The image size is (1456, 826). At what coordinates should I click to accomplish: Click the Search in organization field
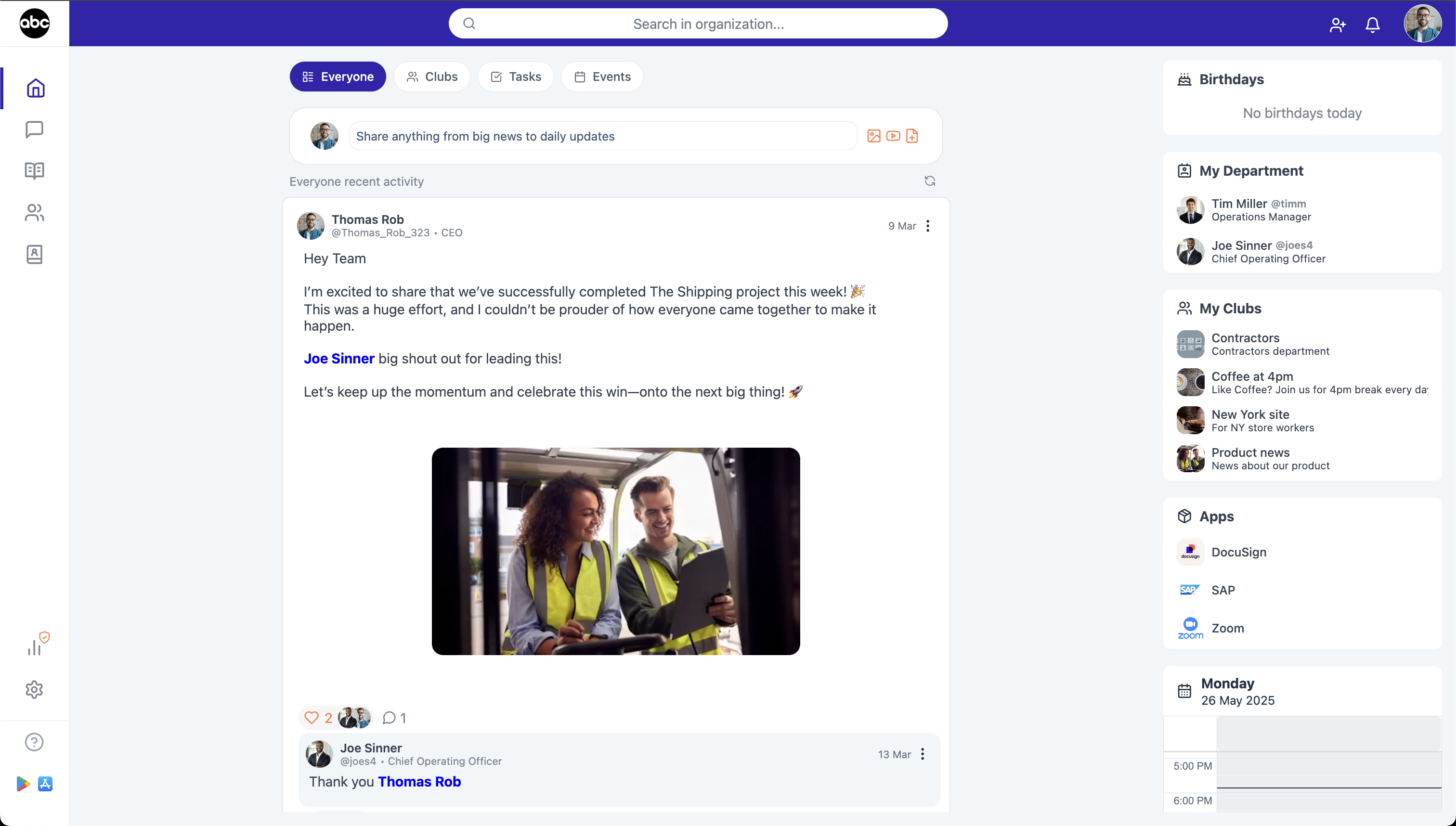pos(698,24)
